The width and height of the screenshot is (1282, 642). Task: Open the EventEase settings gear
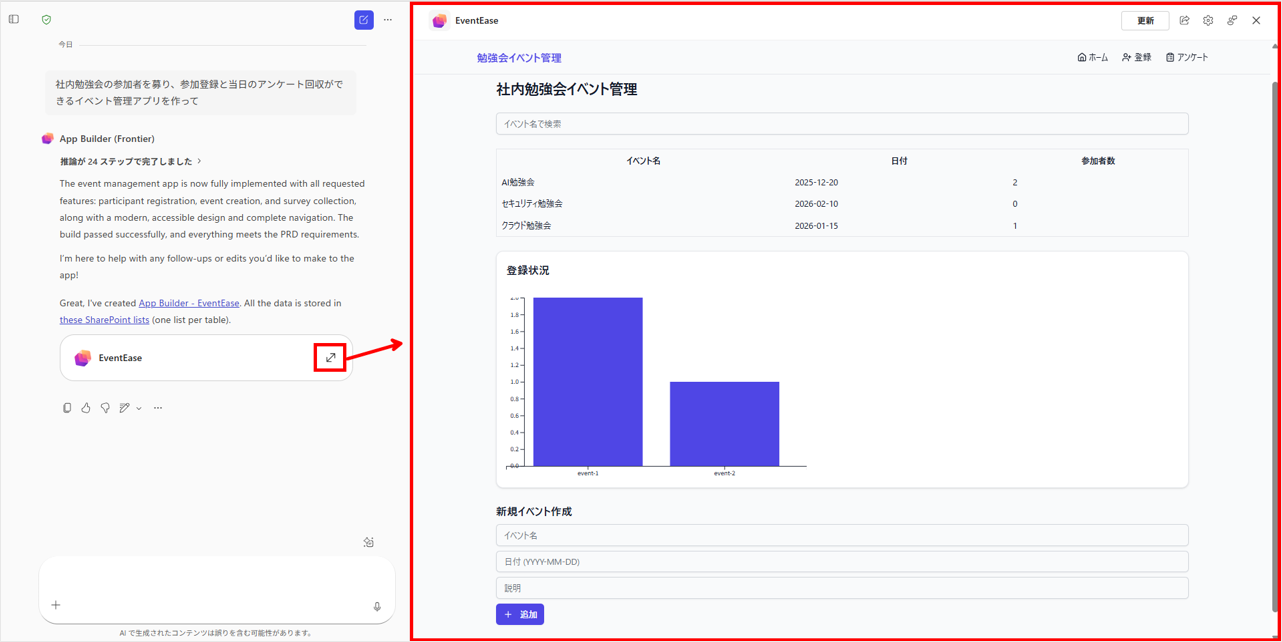(x=1208, y=21)
